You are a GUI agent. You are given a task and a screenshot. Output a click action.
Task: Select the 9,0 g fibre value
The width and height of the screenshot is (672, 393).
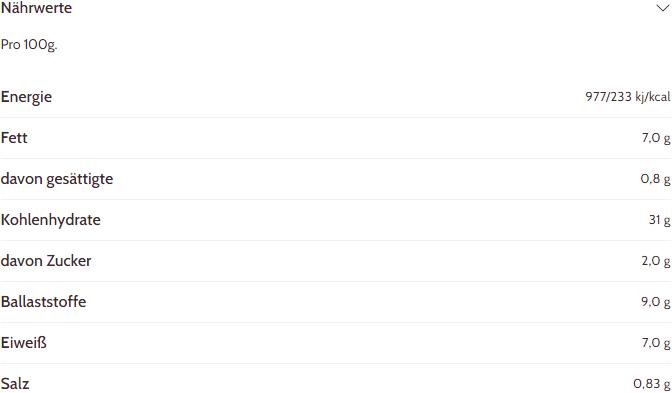[656, 302]
